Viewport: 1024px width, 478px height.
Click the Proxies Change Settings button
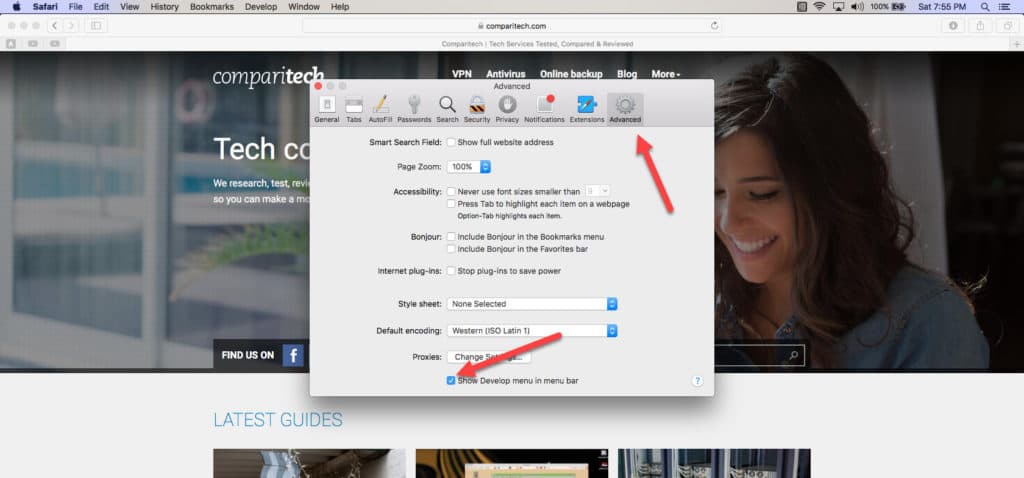click(x=489, y=357)
